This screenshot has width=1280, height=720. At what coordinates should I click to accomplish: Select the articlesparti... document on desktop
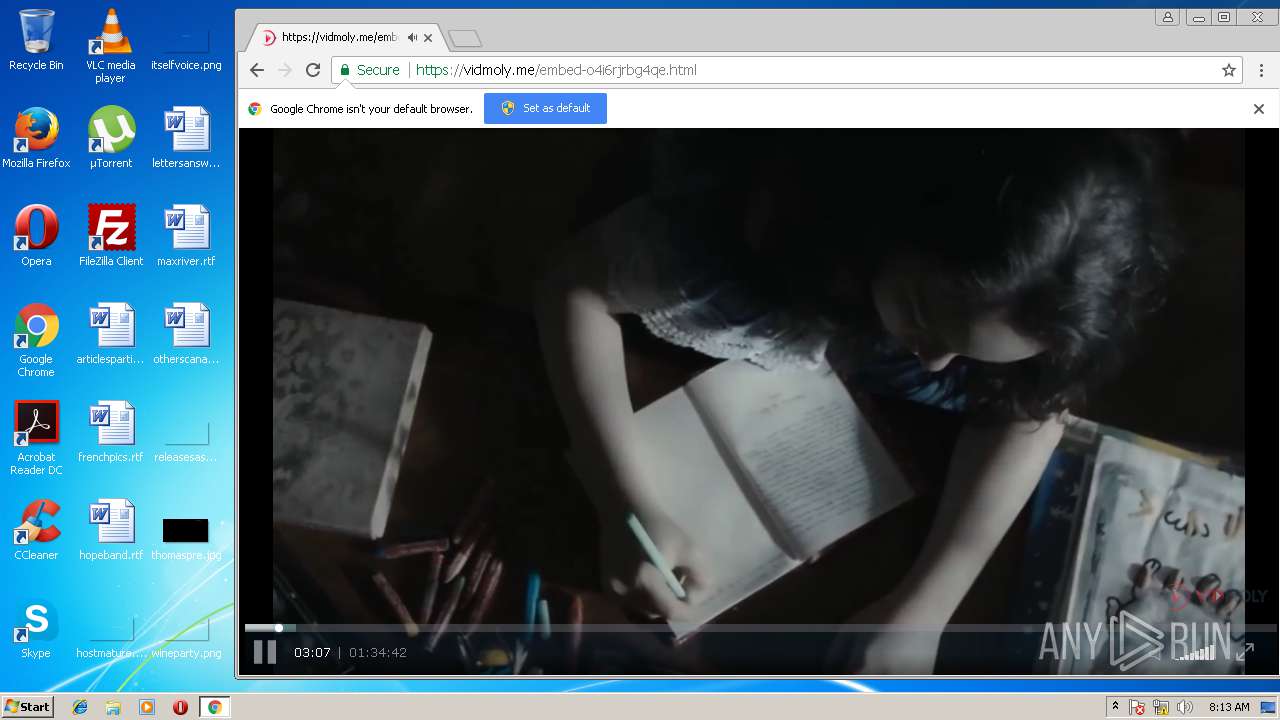pyautogui.click(x=111, y=333)
